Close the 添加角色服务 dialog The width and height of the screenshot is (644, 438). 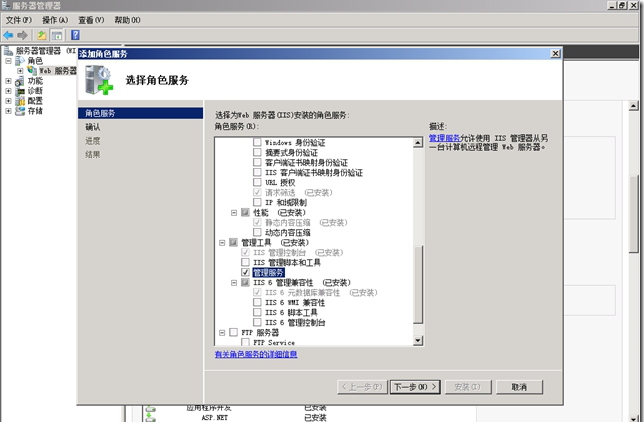coord(555,53)
